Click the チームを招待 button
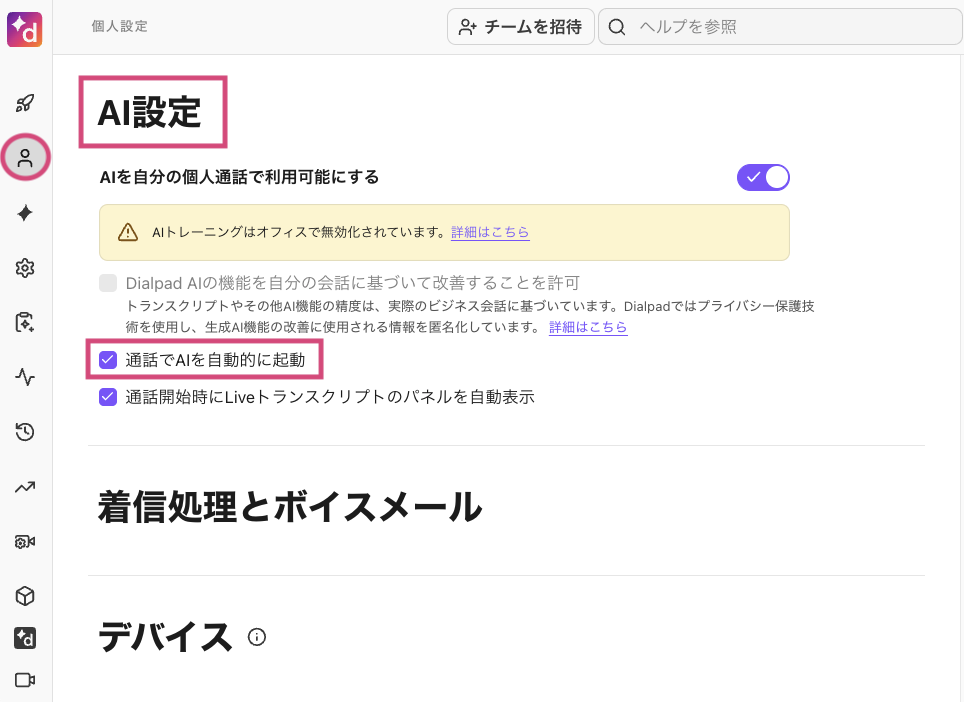This screenshot has width=964, height=702. pos(520,27)
